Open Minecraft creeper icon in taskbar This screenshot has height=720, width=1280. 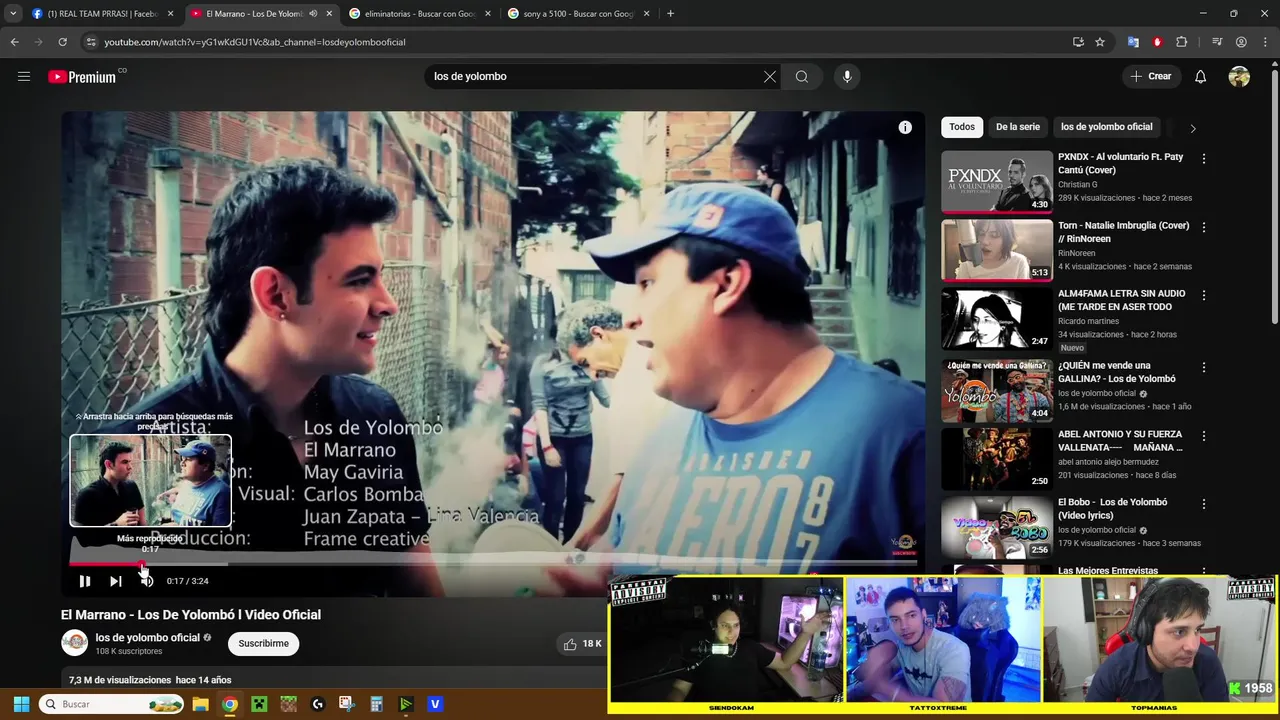click(259, 704)
